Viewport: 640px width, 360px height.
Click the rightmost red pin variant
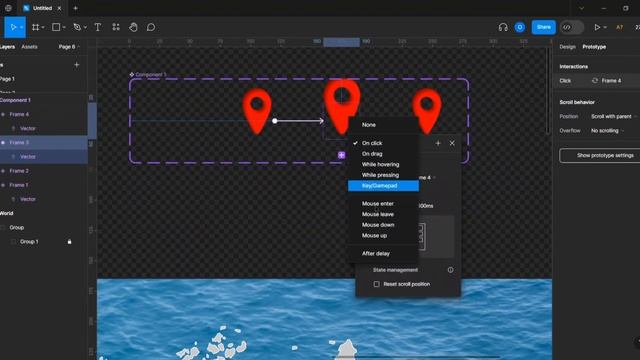(427, 111)
